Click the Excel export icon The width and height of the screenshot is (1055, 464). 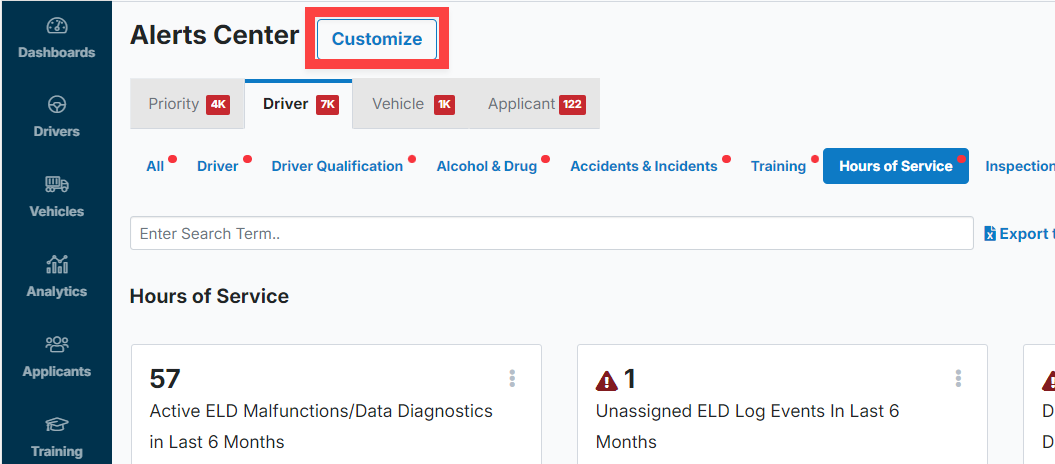pyautogui.click(x=990, y=233)
